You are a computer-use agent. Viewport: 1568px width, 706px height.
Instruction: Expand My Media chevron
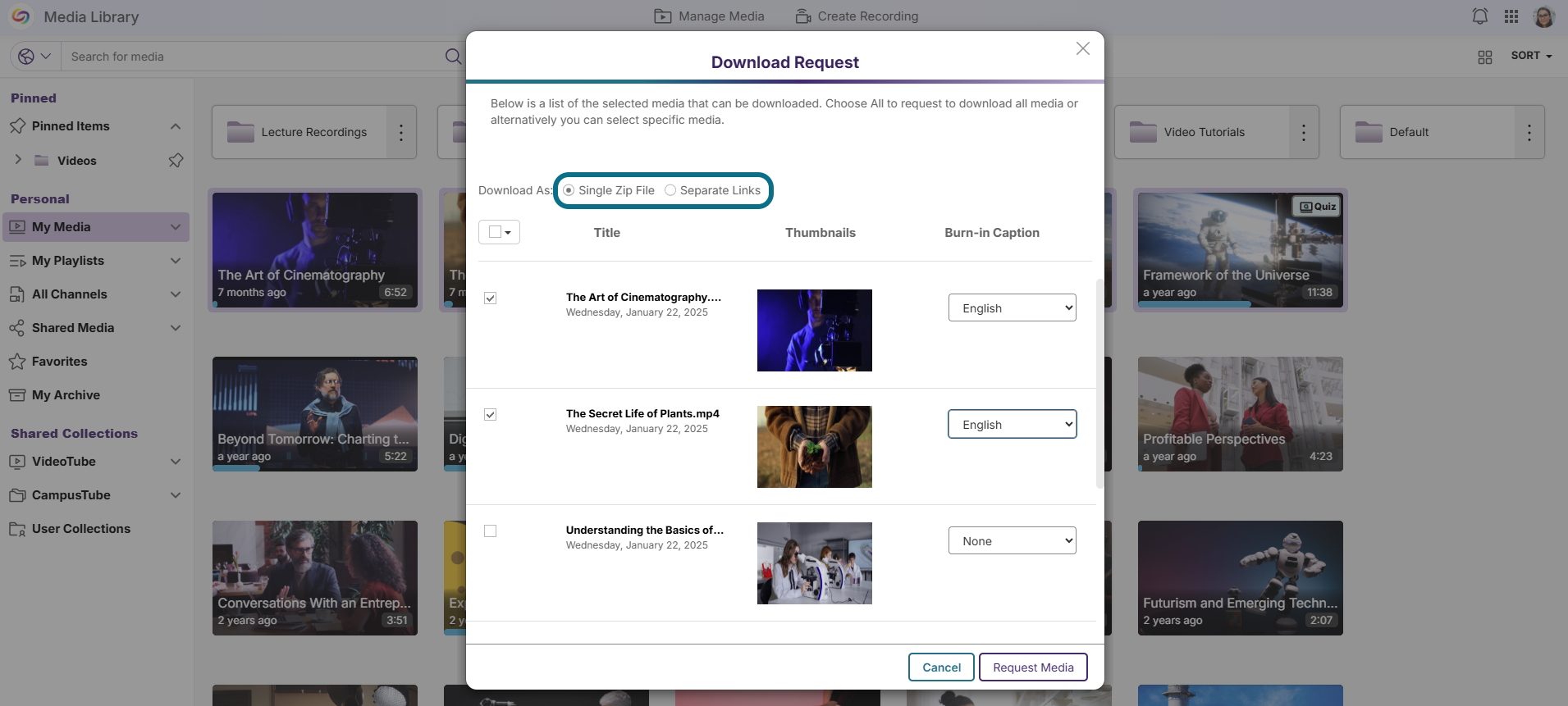176,227
